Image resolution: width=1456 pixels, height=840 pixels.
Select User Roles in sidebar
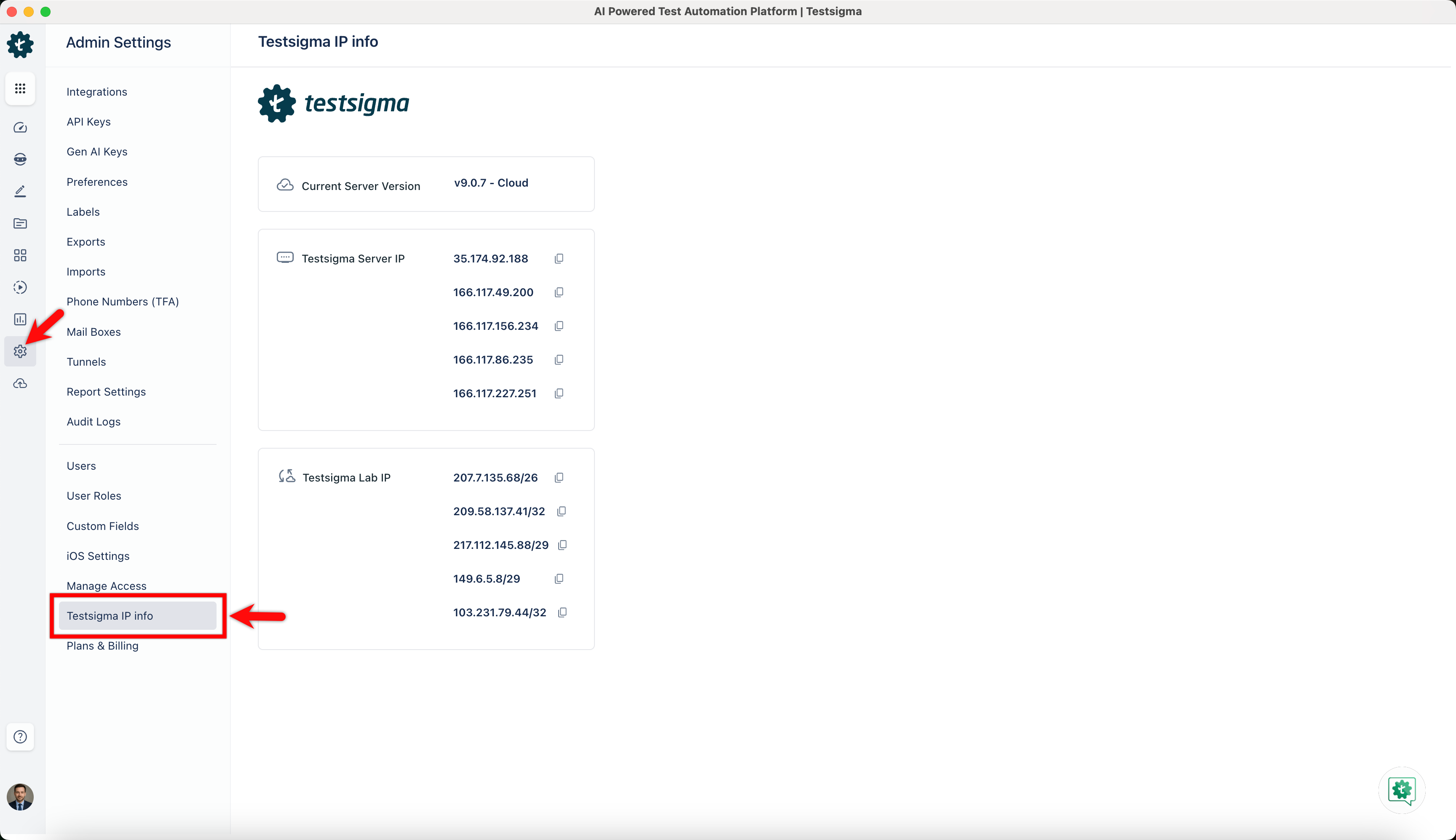pyautogui.click(x=94, y=495)
